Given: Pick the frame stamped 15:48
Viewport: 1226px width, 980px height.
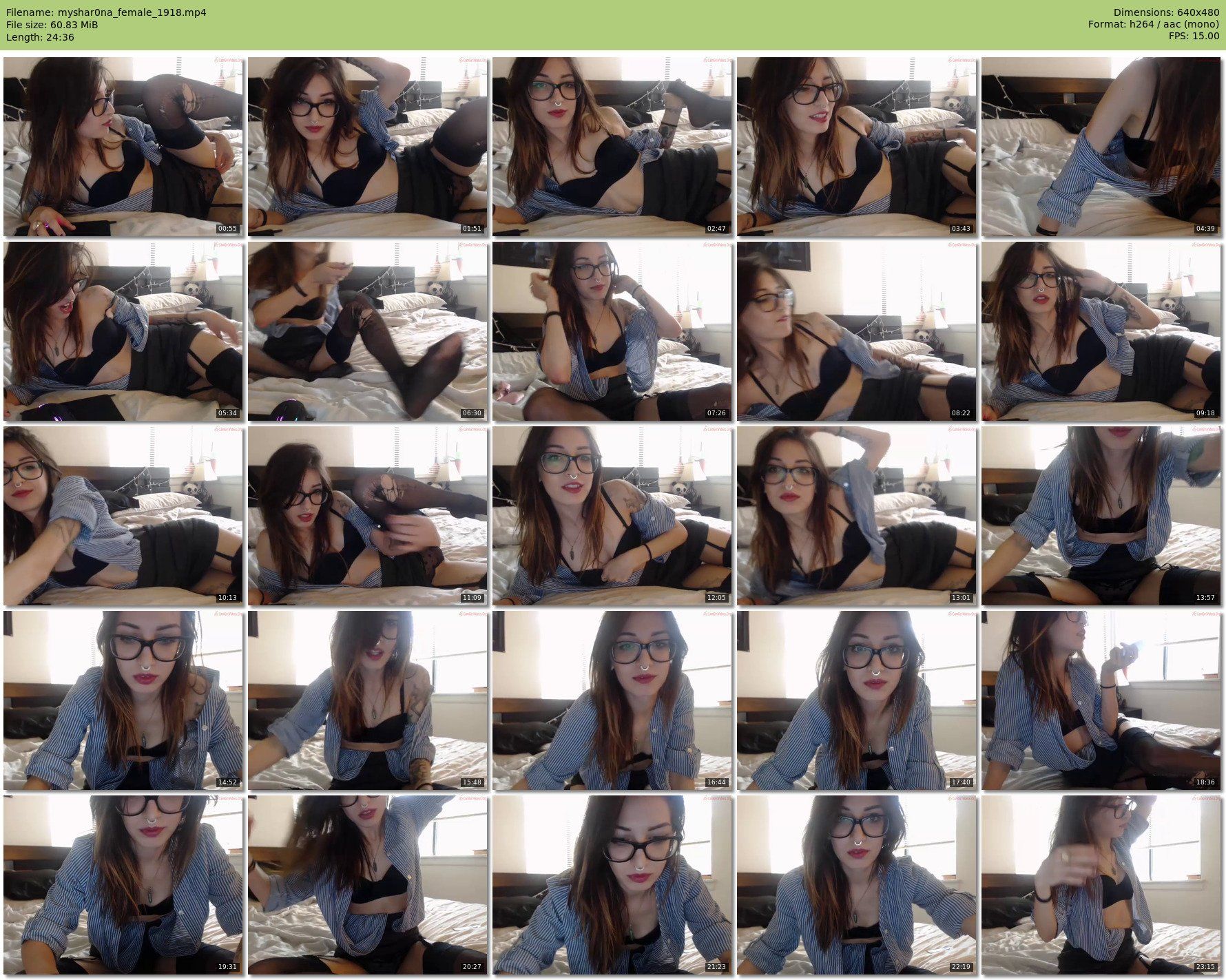Looking at the screenshot, I should pyautogui.click(x=367, y=700).
